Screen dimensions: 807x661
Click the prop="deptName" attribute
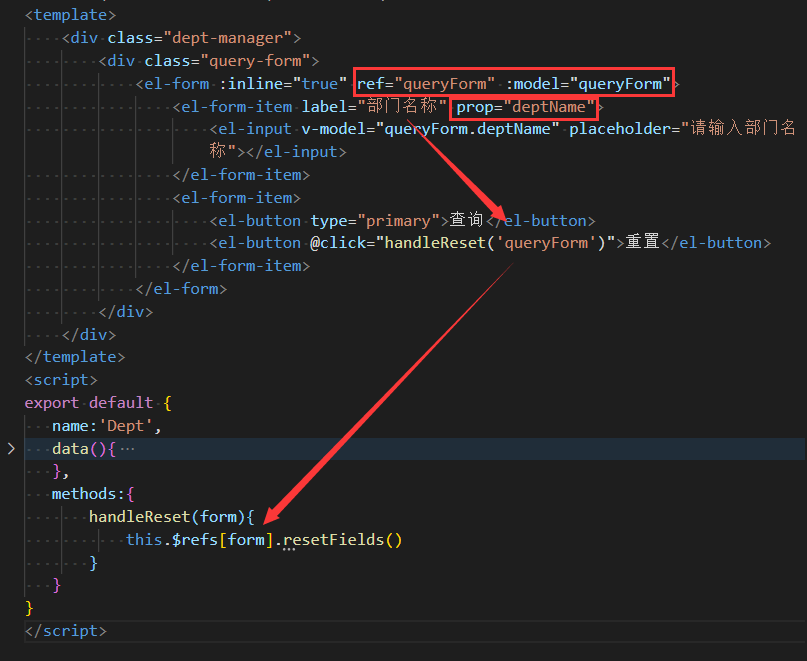pyautogui.click(x=525, y=107)
